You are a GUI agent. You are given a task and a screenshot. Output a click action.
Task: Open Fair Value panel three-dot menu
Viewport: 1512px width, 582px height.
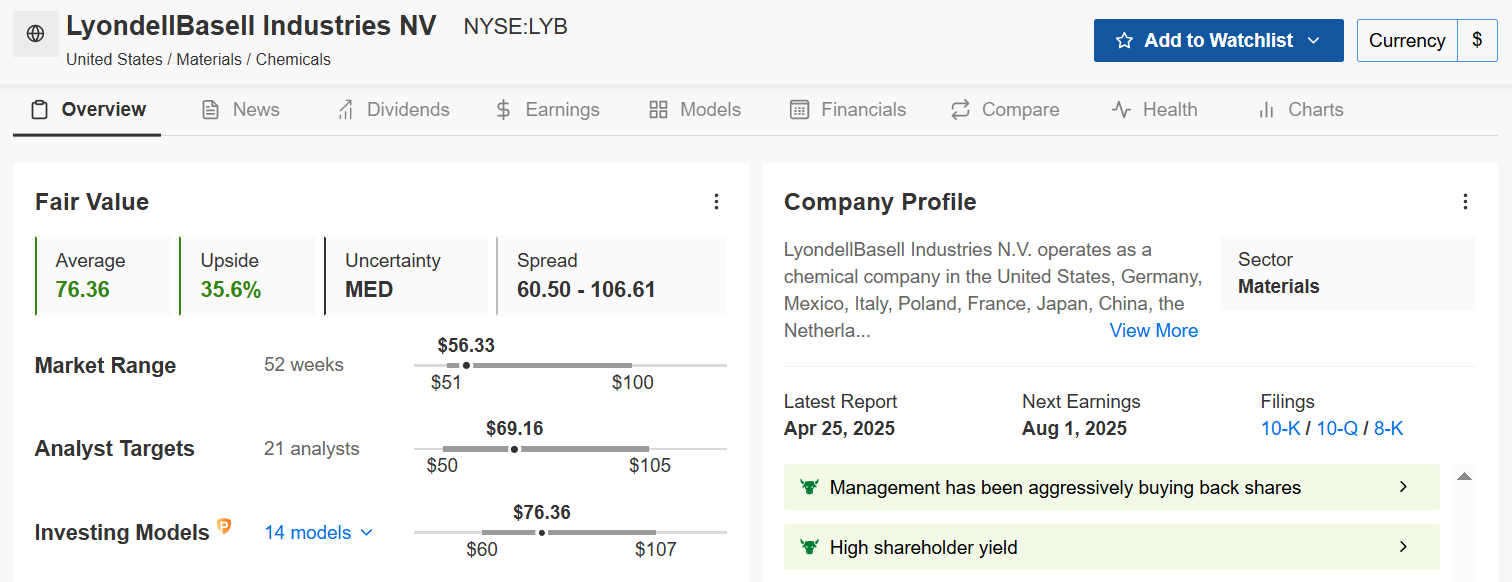tap(716, 202)
